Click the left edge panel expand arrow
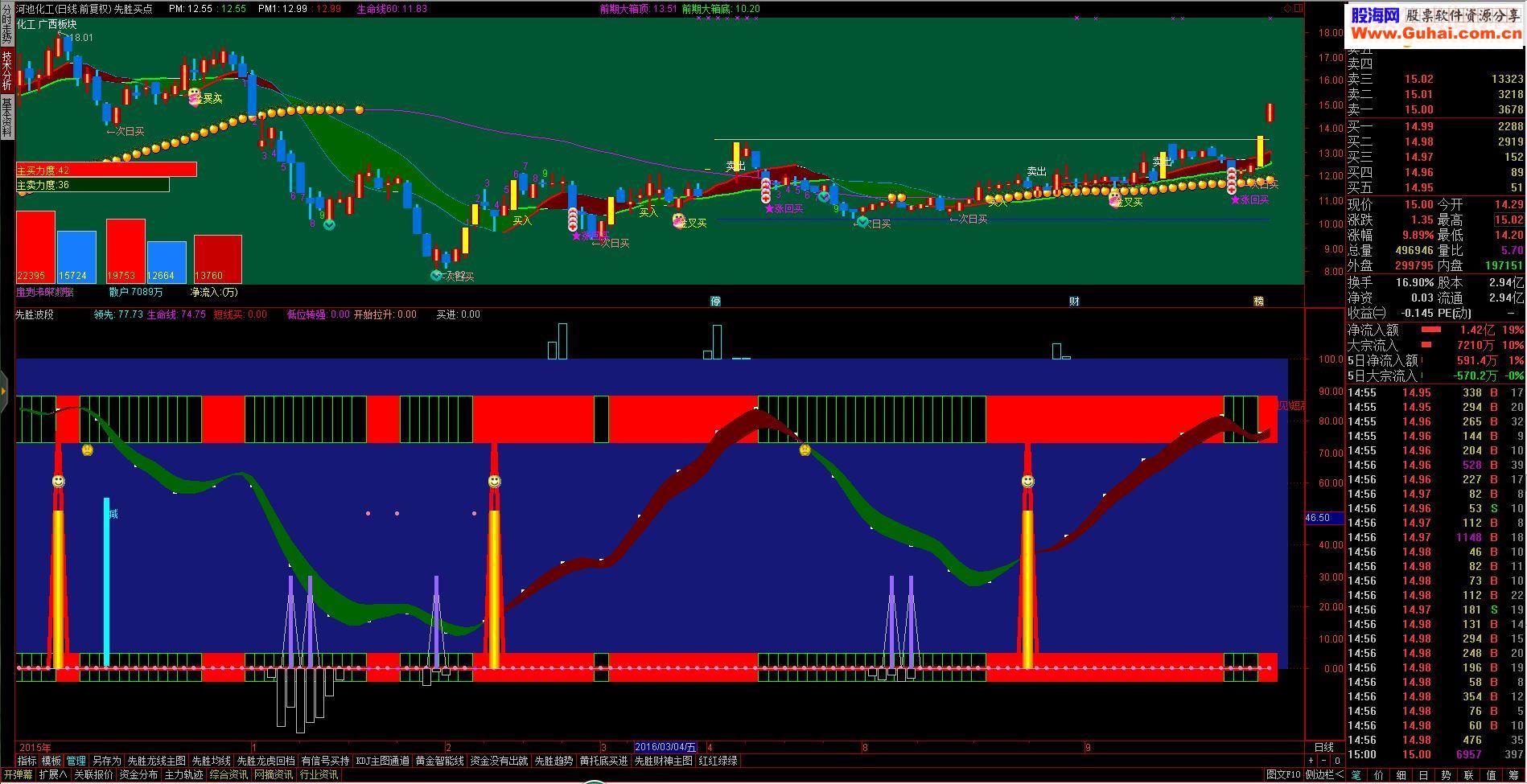This screenshot has width=1527, height=784. (4, 392)
